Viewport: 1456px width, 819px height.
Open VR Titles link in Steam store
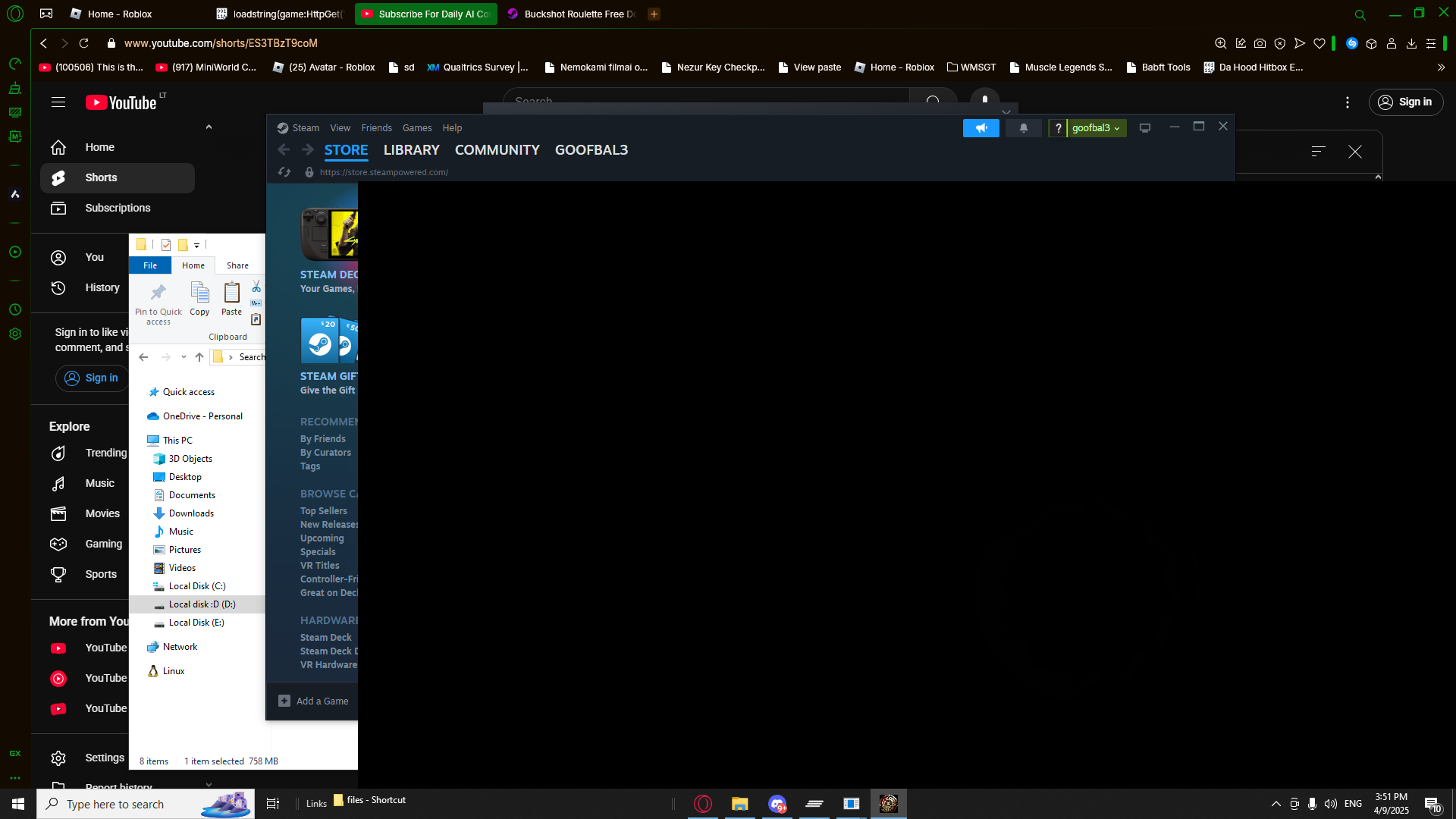320,566
